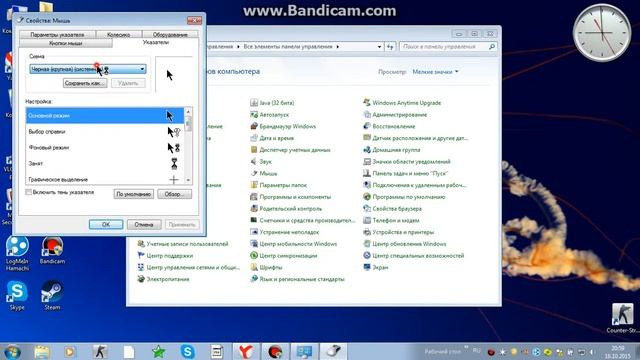Open Свойства браузера item

(x=392, y=209)
